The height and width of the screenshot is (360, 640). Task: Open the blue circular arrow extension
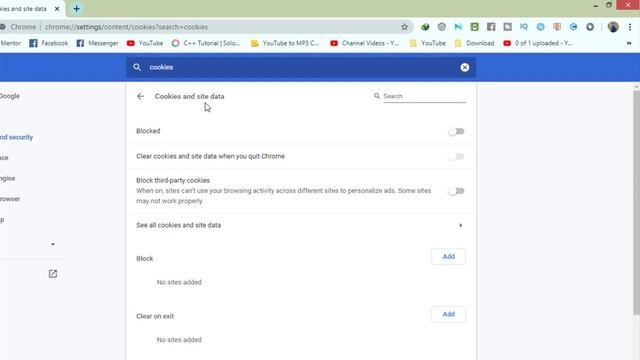pyautogui.click(x=573, y=27)
